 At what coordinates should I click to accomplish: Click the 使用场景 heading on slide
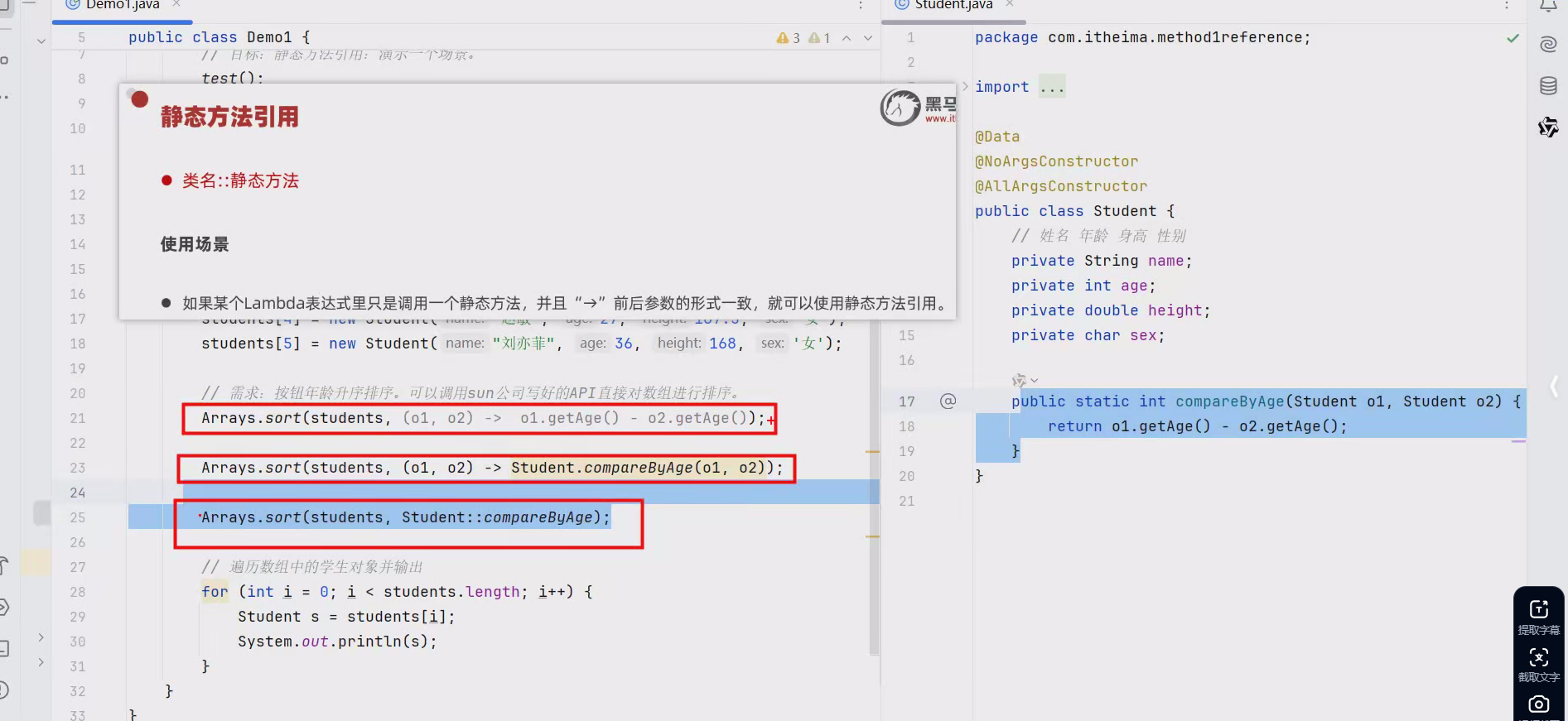pos(195,244)
